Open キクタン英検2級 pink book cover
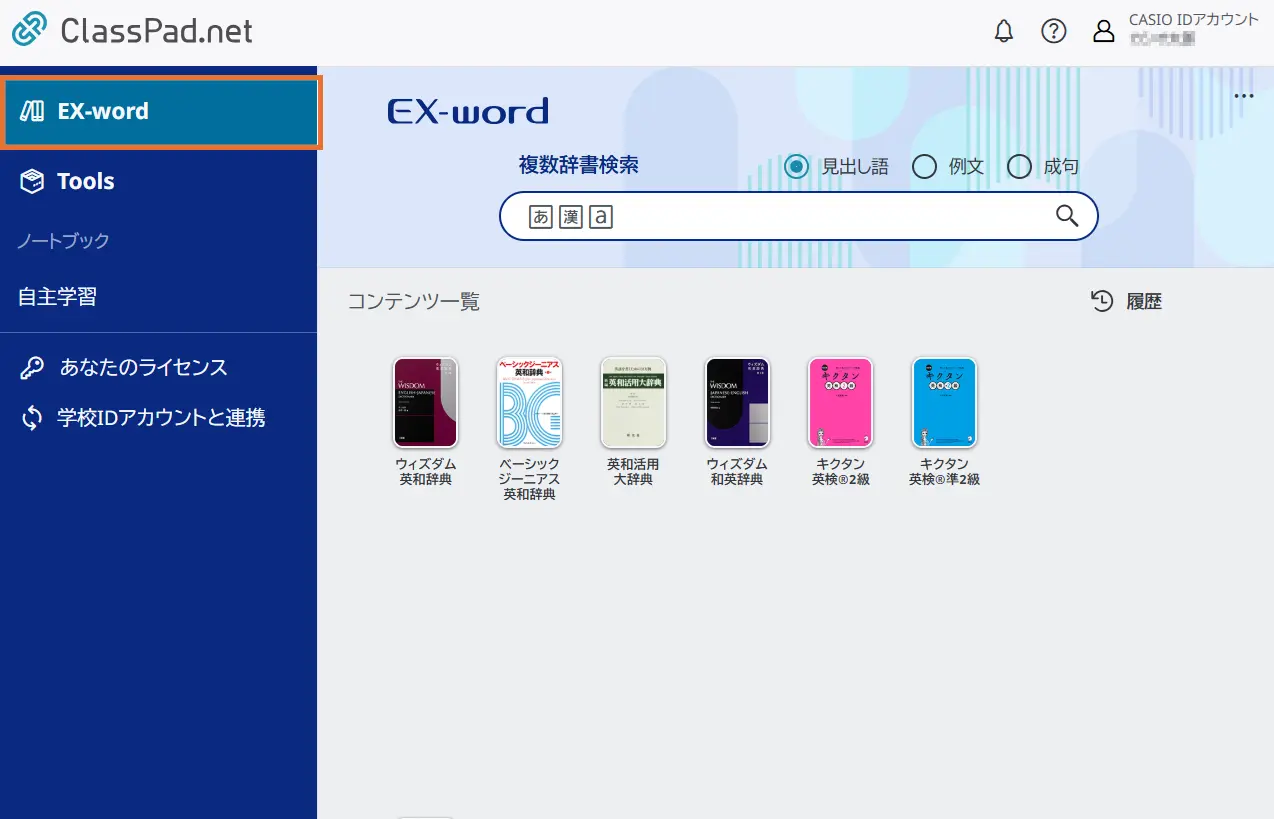 point(841,403)
